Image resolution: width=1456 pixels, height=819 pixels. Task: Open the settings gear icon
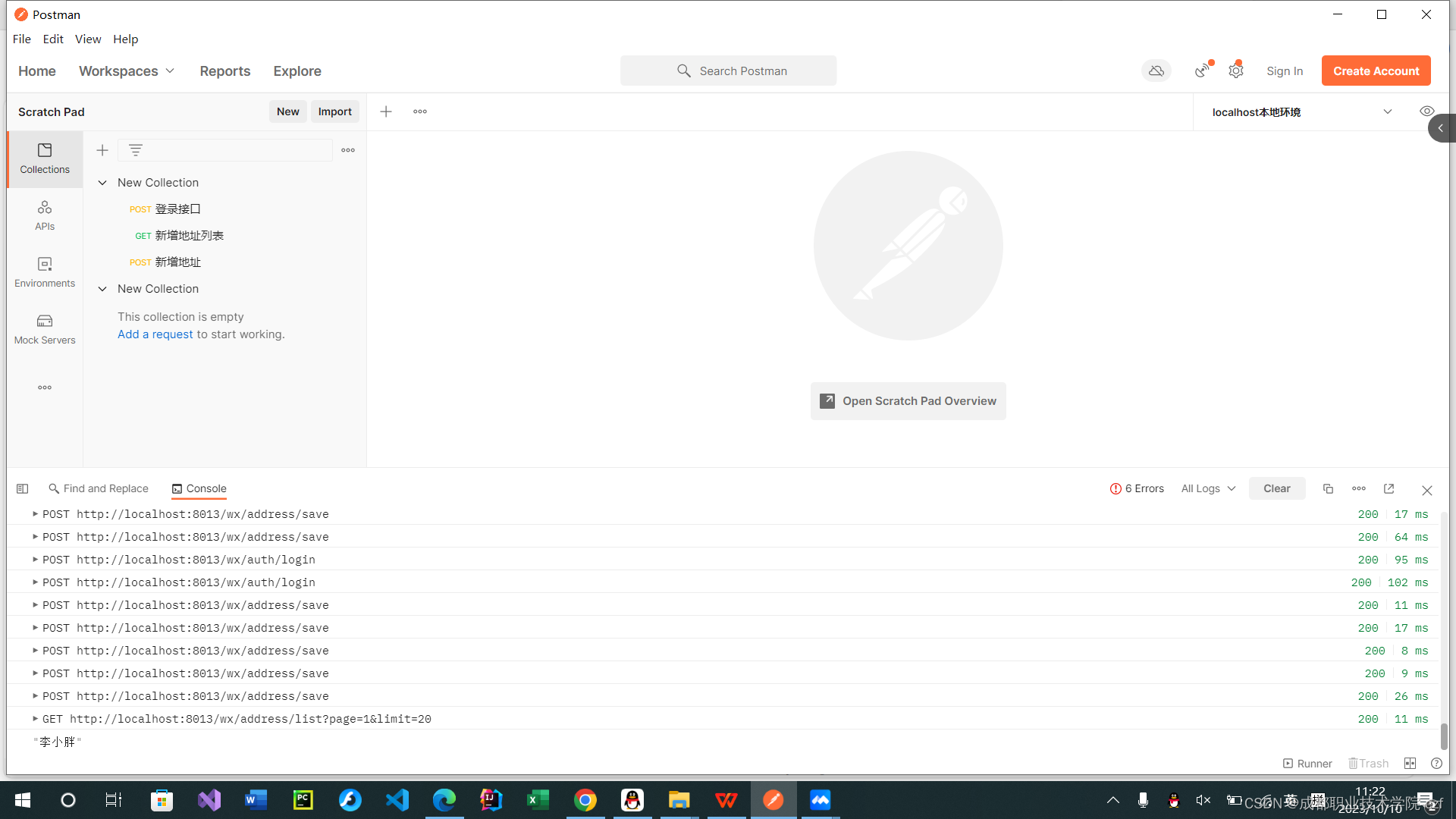point(1236,71)
